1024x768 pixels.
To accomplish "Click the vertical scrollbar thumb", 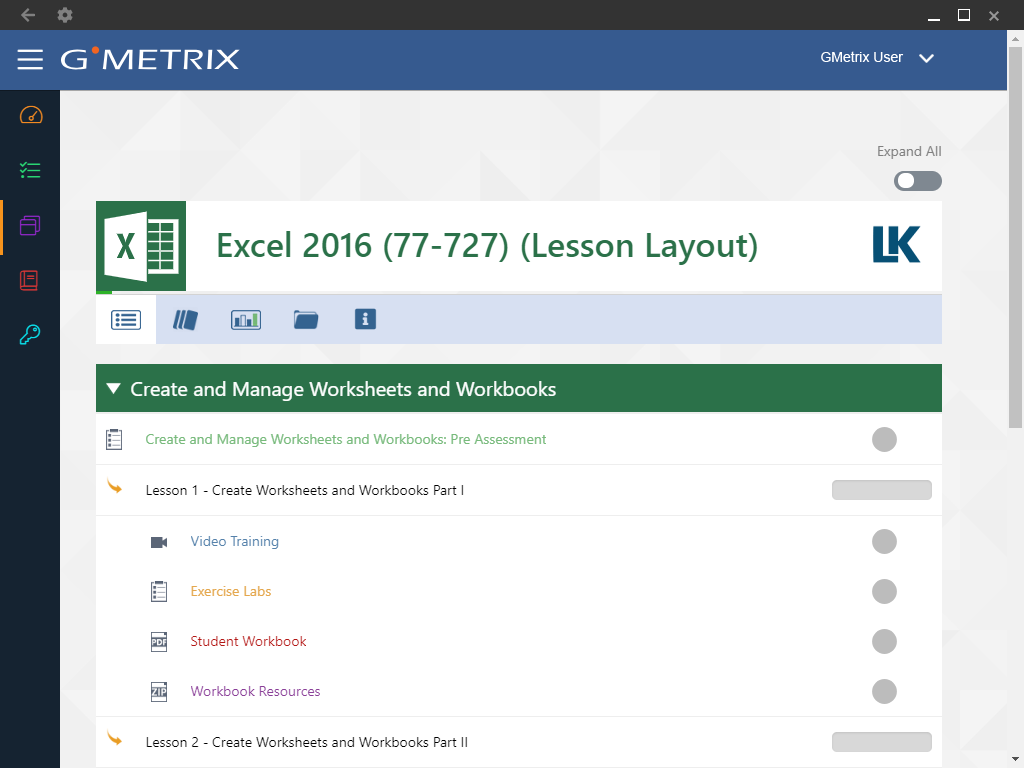I will (x=1016, y=237).
